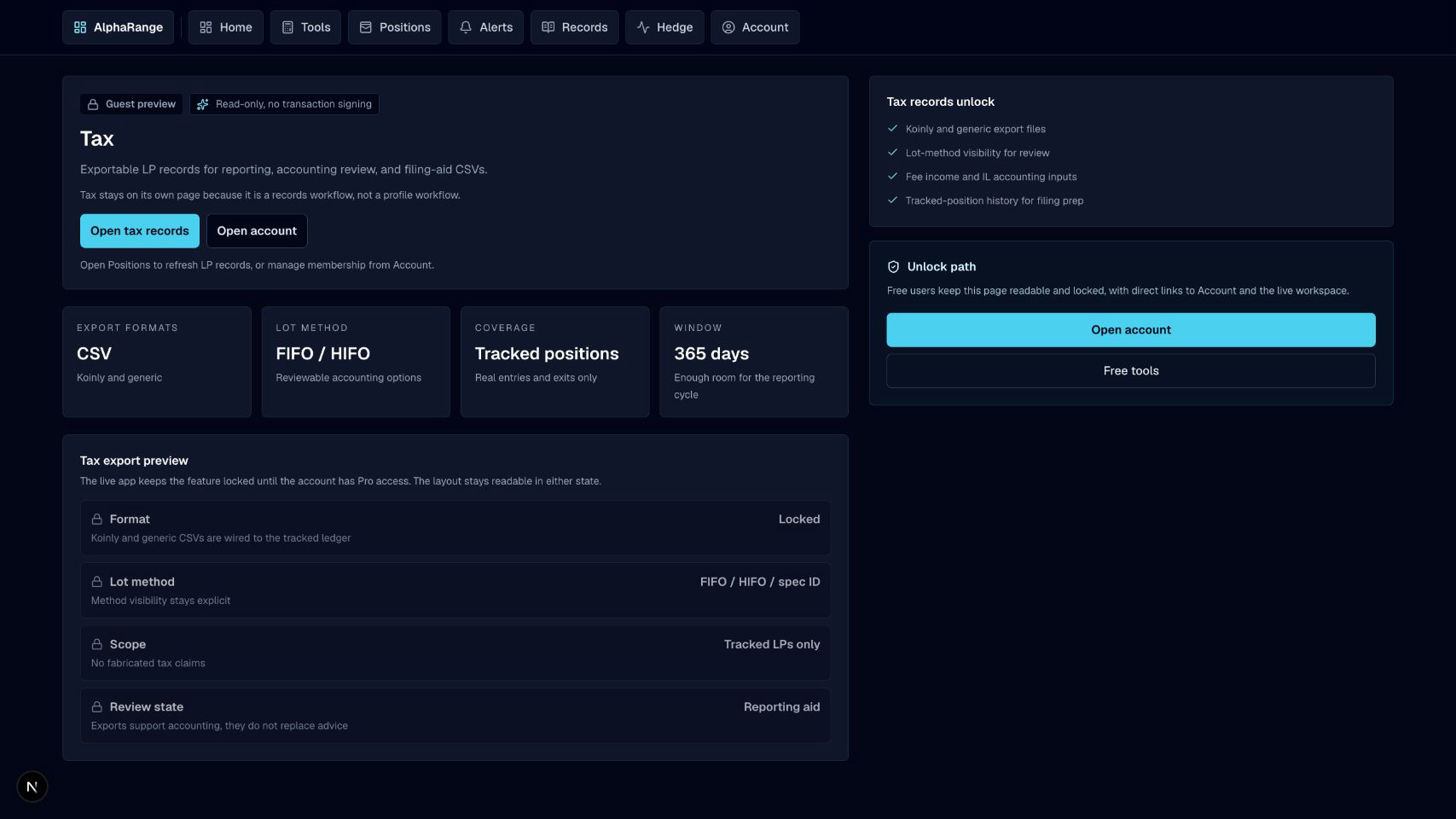This screenshot has width=1456, height=819.
Task: Click the lock icon next to Lot method
Action: pos(97,582)
